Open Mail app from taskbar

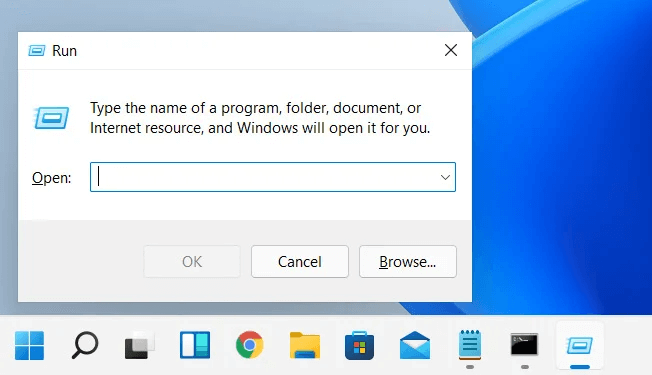point(415,345)
